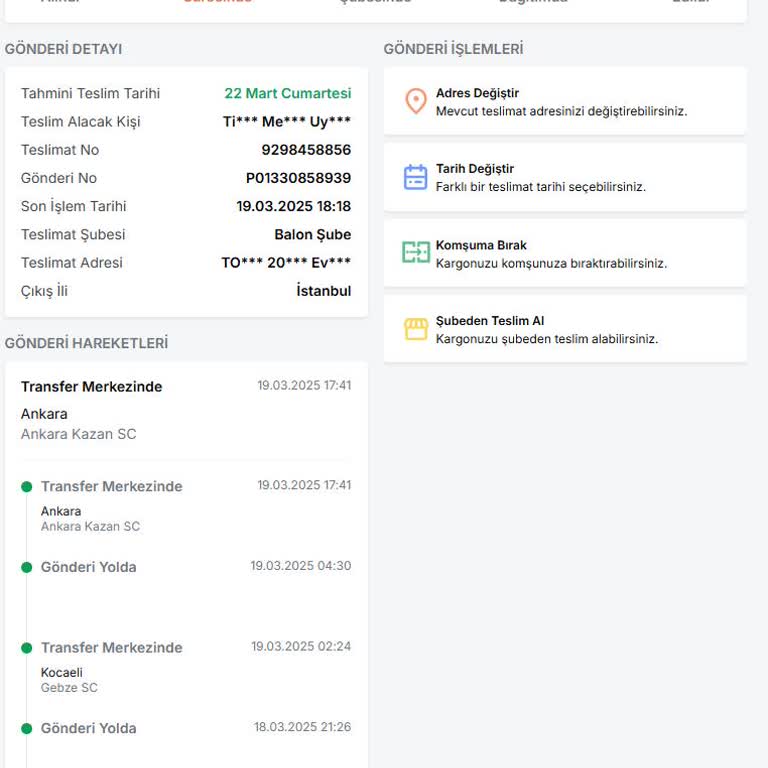Click green dot beside Gönderi Yolda 21:26
This screenshot has width=768, height=768.
pos(26,728)
